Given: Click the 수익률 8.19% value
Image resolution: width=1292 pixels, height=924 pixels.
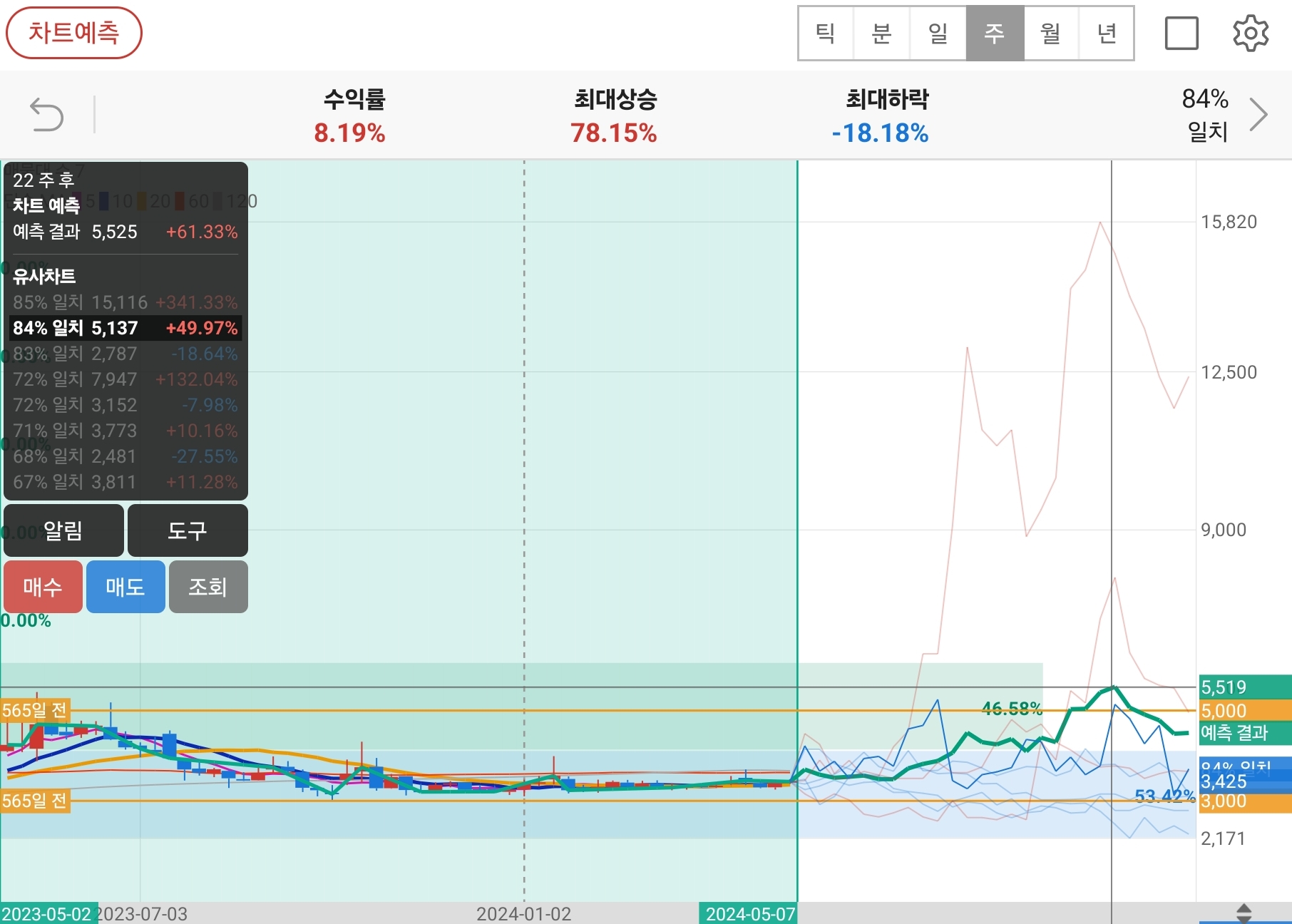Looking at the screenshot, I should pyautogui.click(x=350, y=133).
